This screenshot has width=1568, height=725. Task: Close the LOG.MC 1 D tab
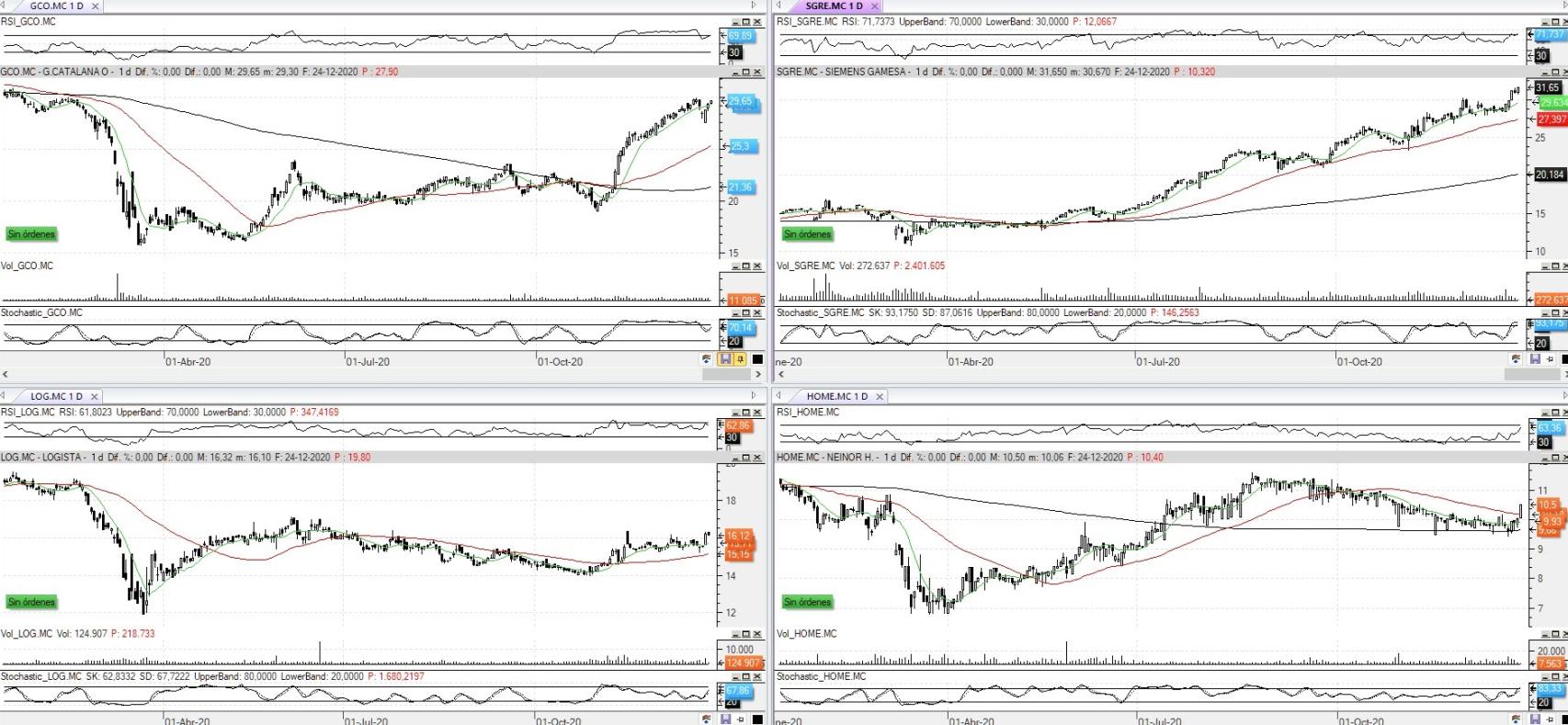pos(94,396)
